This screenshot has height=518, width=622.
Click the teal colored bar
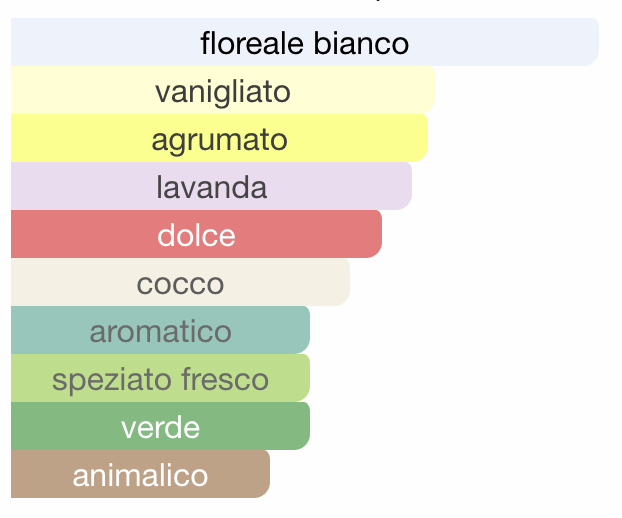160,330
